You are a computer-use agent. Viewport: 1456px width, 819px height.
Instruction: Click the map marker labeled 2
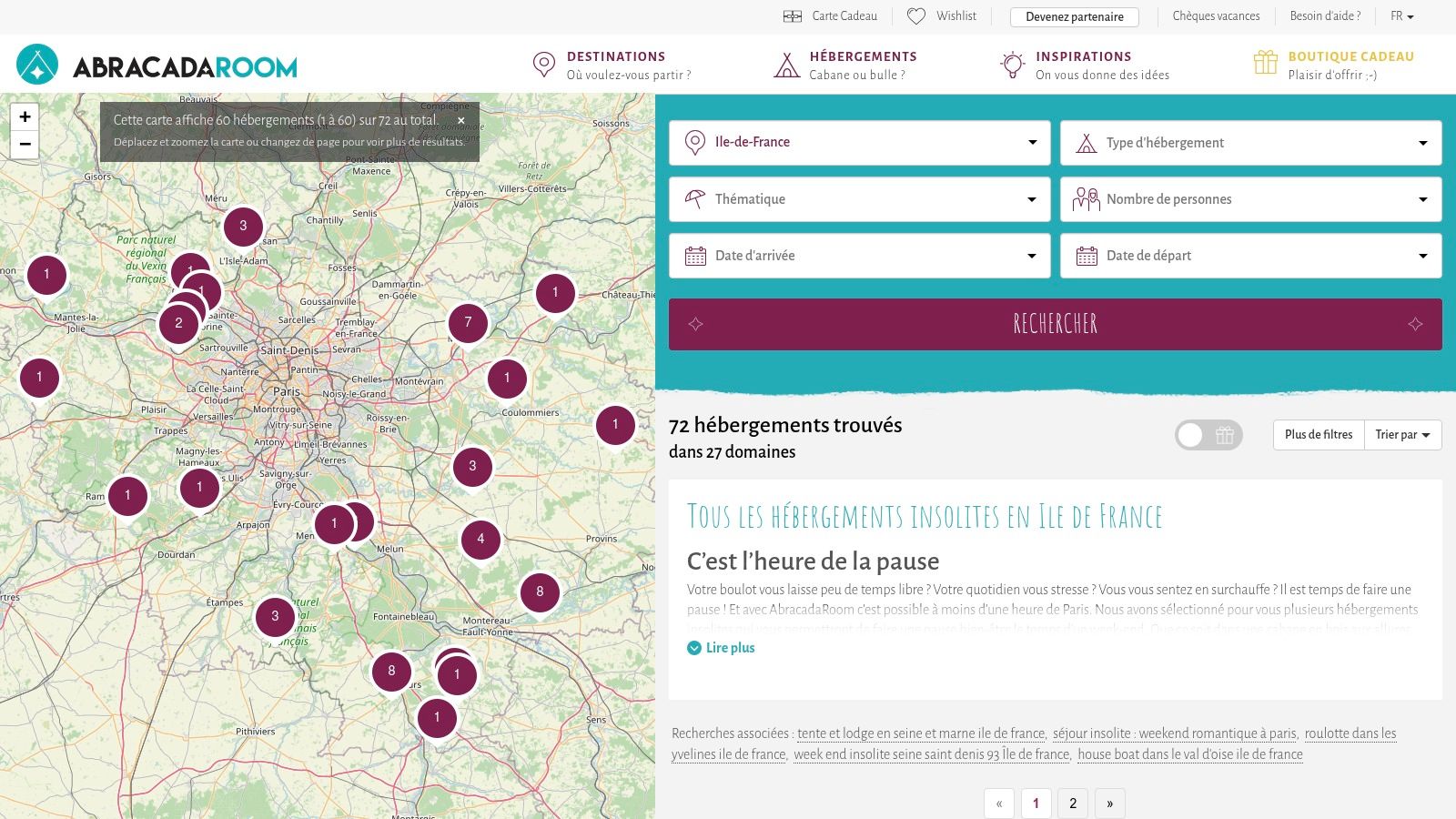pyautogui.click(x=178, y=324)
